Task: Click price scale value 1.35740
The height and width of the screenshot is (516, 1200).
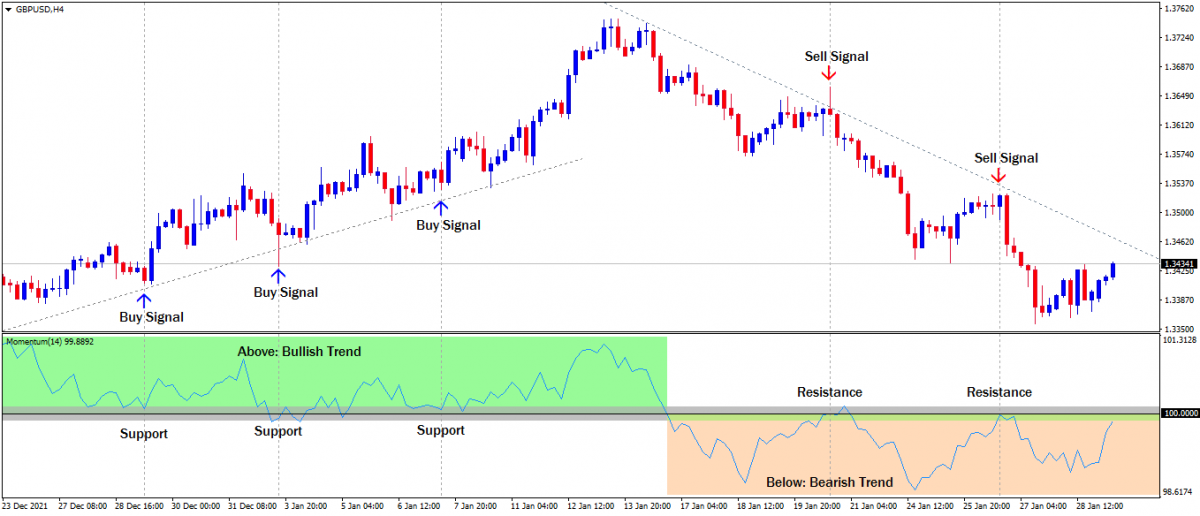Action: point(1180,155)
